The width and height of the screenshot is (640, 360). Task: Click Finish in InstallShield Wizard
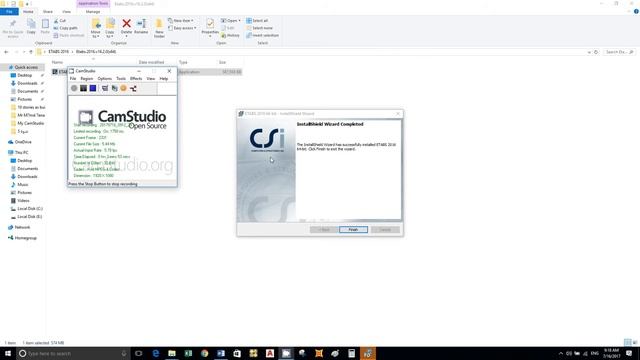tap(353, 230)
